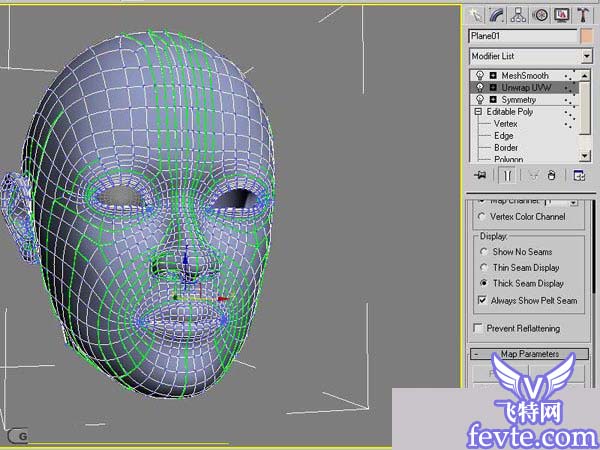Open the Utilities hammer tab

point(583,14)
